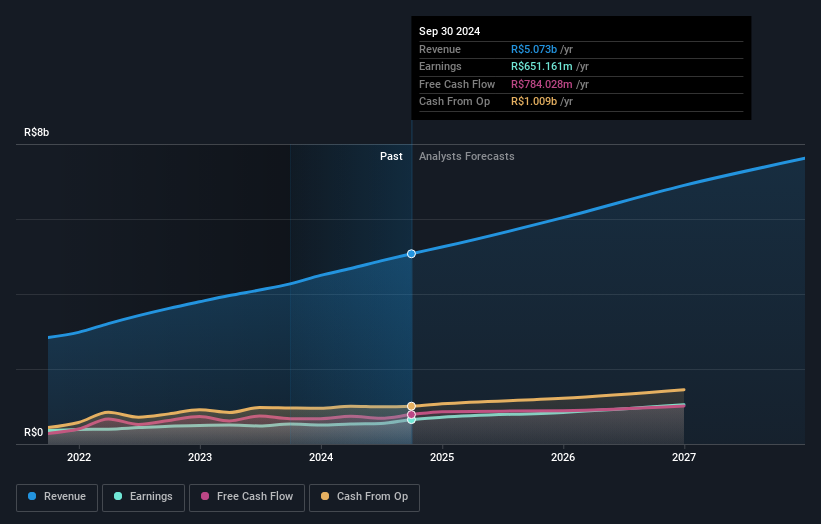Image resolution: width=821 pixels, height=524 pixels.
Task: Select the teal Earnings data point marker
Action: pos(412,420)
